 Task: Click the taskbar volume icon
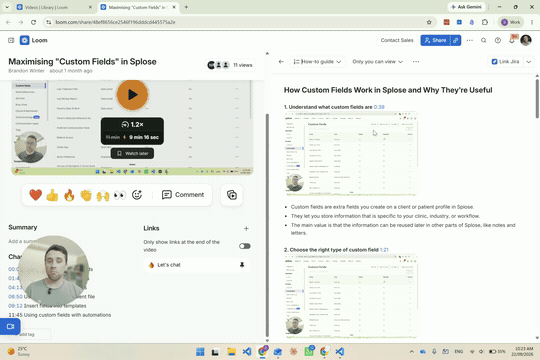point(481,351)
